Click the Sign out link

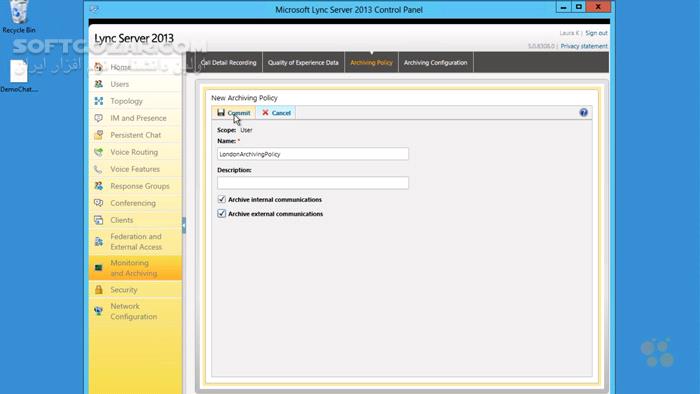(x=596, y=33)
